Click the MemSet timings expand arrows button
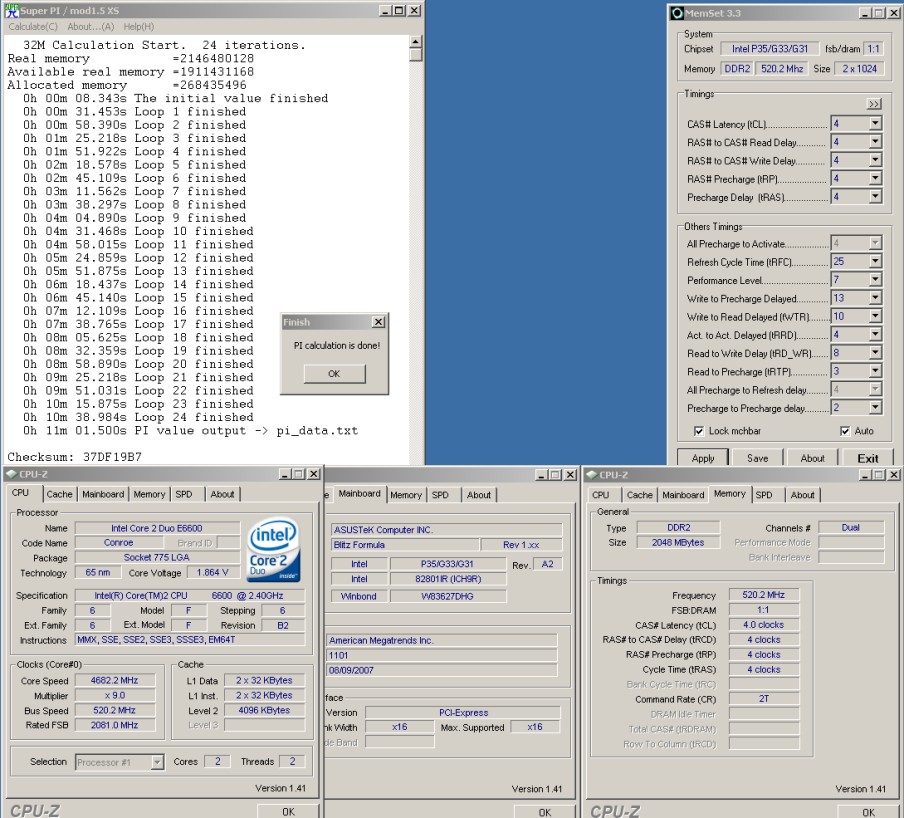 coord(874,104)
